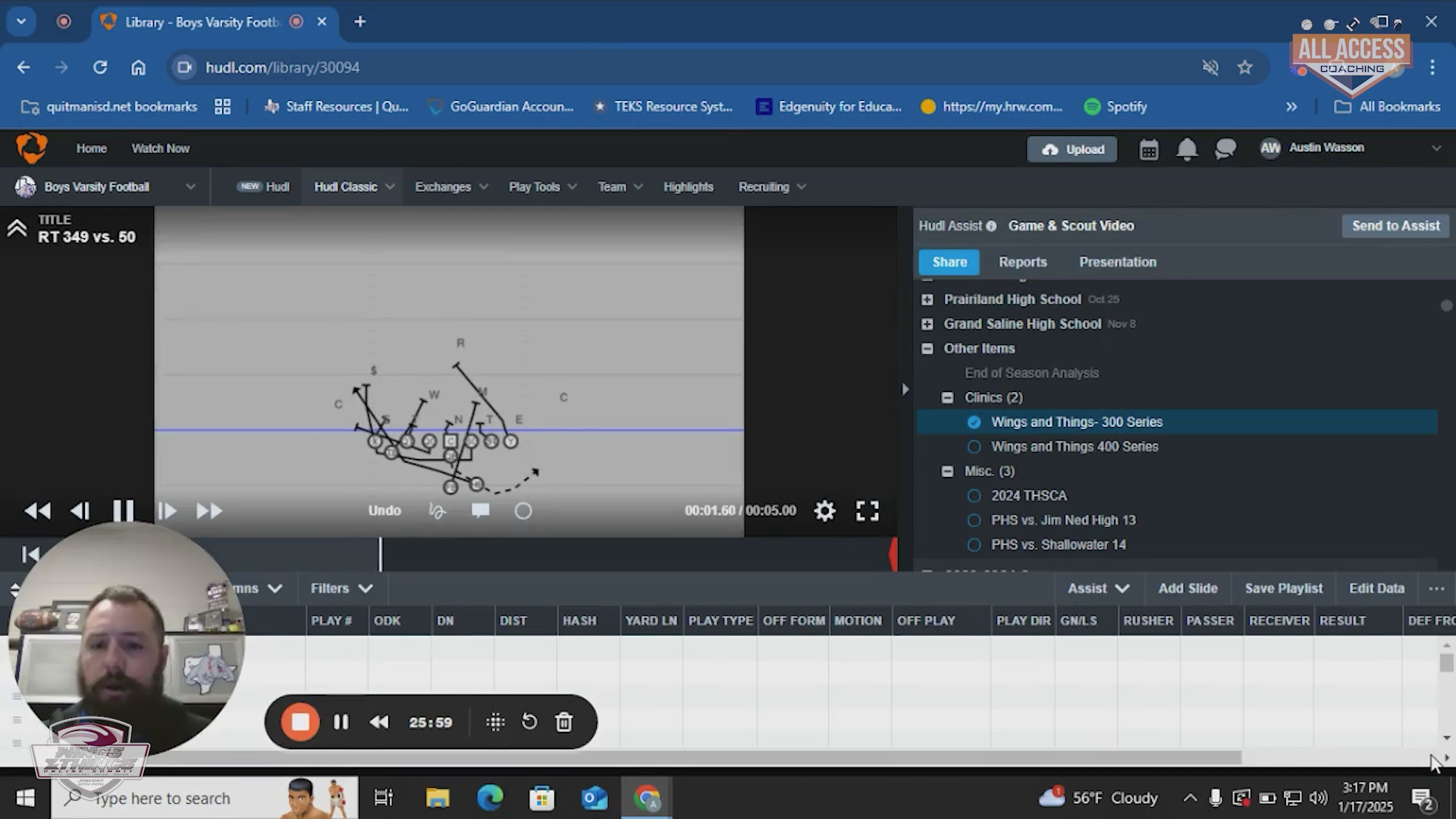Select the circle drawing tool

click(x=523, y=511)
